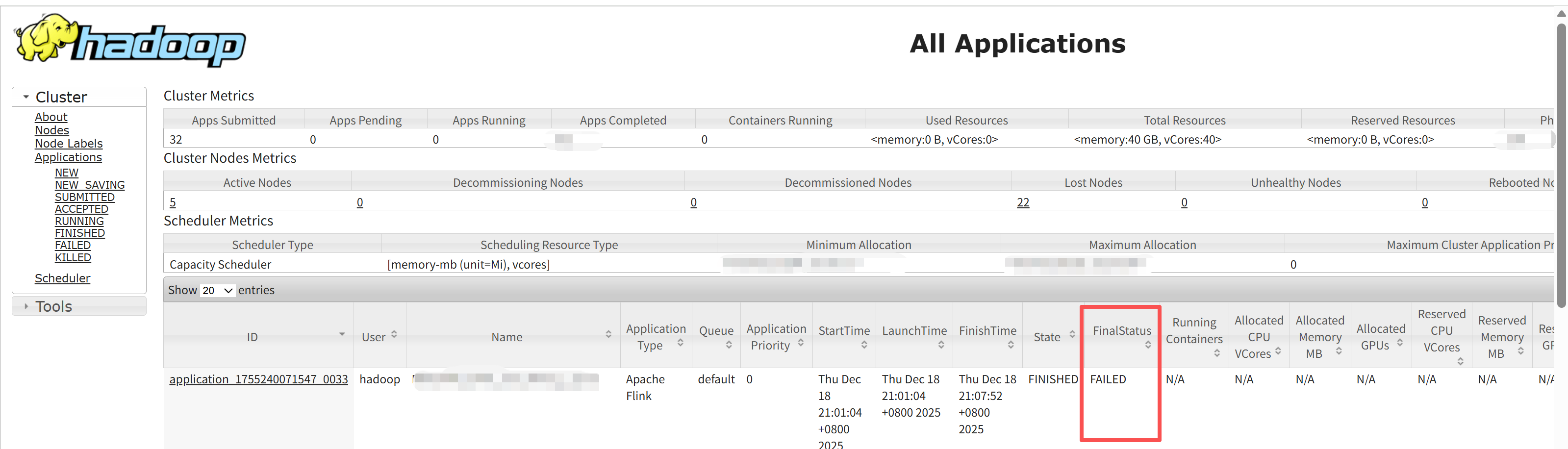Sort table by Queue column arrows
Viewport: 1568px width, 449px height.
coord(729,345)
